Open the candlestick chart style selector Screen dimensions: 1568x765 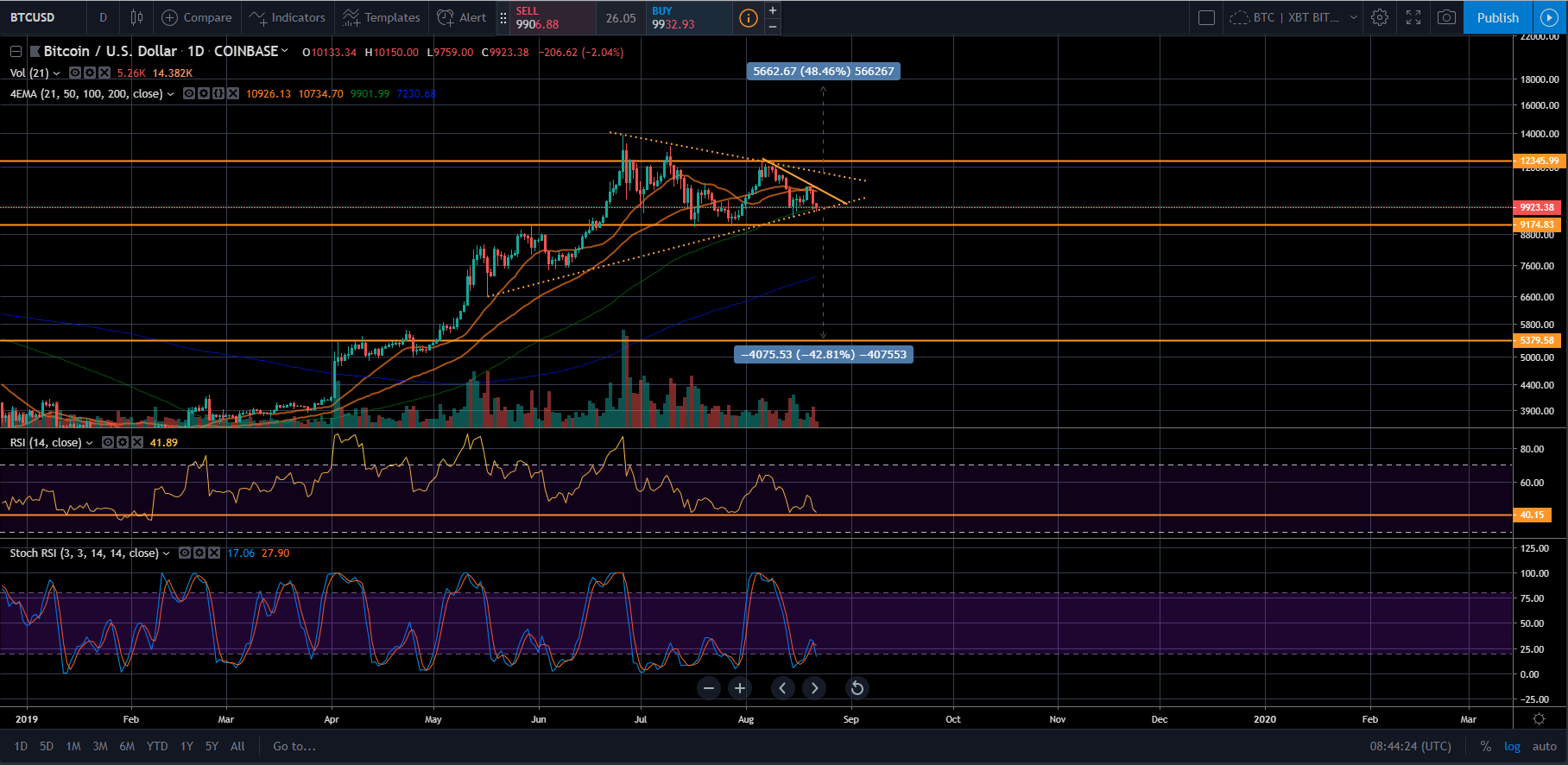pos(136,17)
